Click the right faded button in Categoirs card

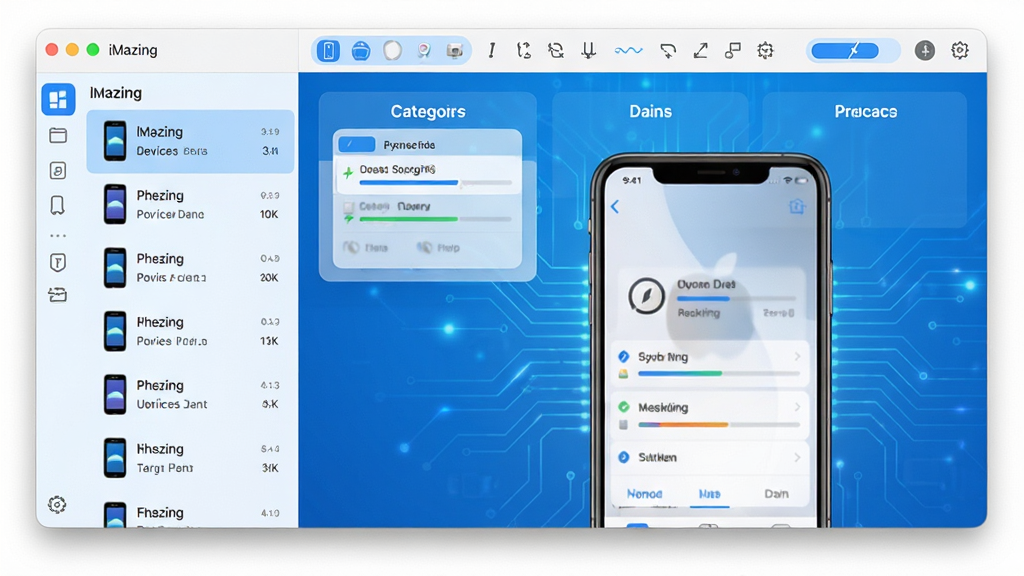(x=438, y=248)
